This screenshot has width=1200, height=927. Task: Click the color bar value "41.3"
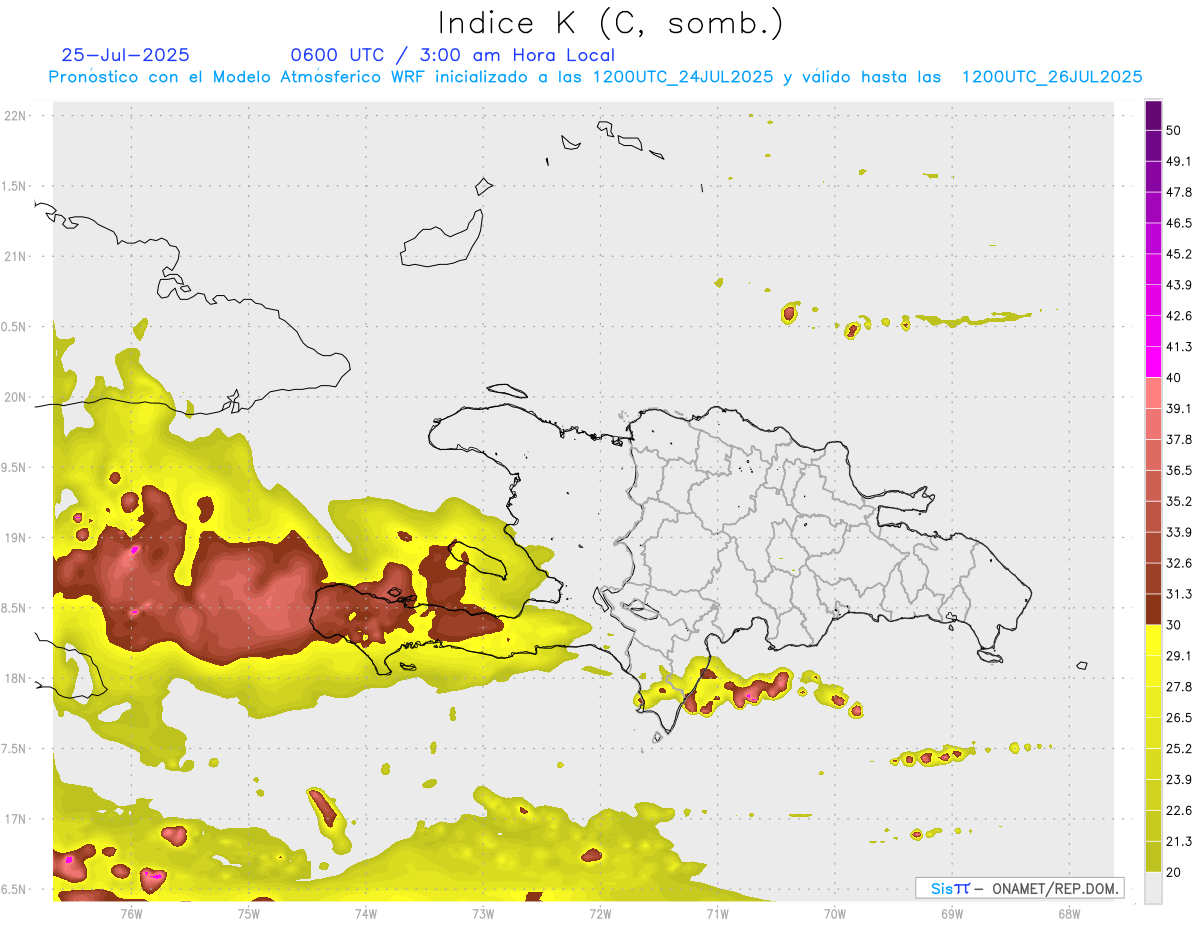pyautogui.click(x=1179, y=347)
